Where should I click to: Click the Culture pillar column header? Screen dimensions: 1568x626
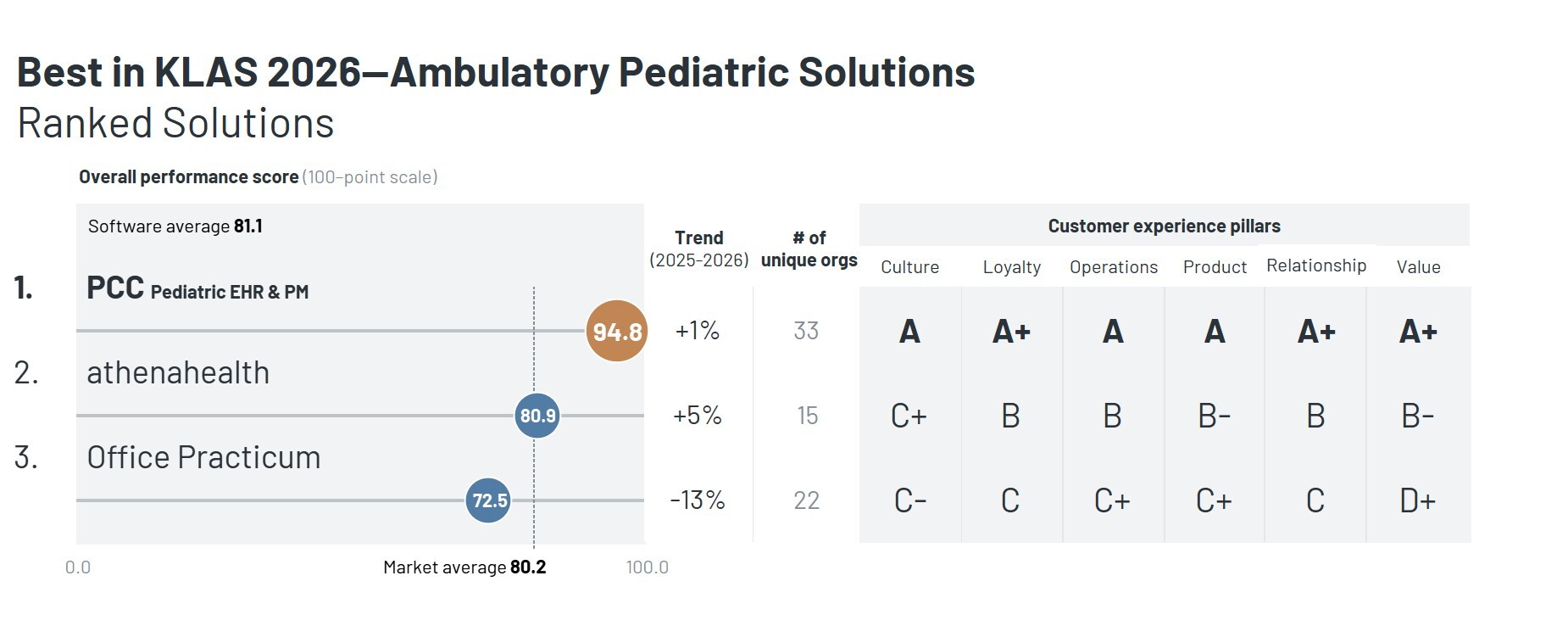[x=909, y=267]
